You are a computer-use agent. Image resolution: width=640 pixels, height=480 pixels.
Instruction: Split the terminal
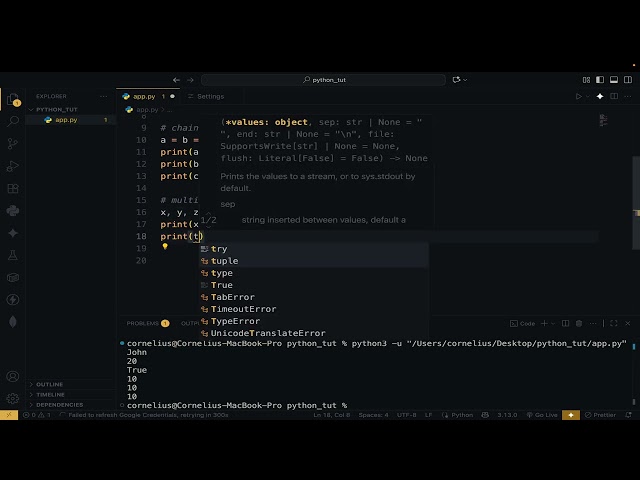(x=565, y=323)
